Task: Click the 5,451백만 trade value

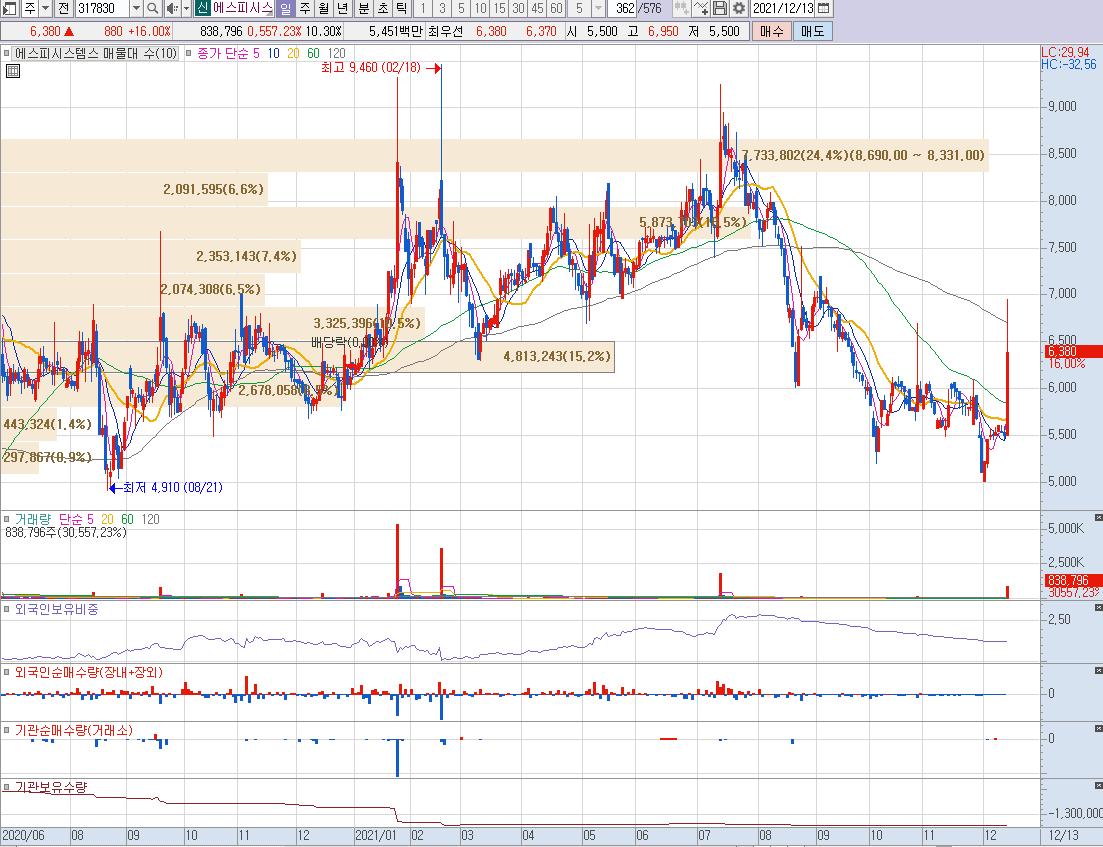Action: click(395, 31)
